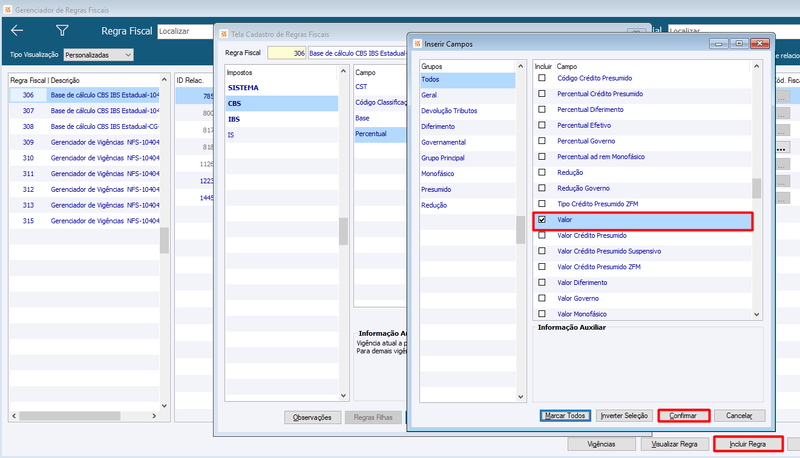Pick the Monofásico group
The width and height of the screenshot is (800, 458).
pyautogui.click(x=467, y=174)
